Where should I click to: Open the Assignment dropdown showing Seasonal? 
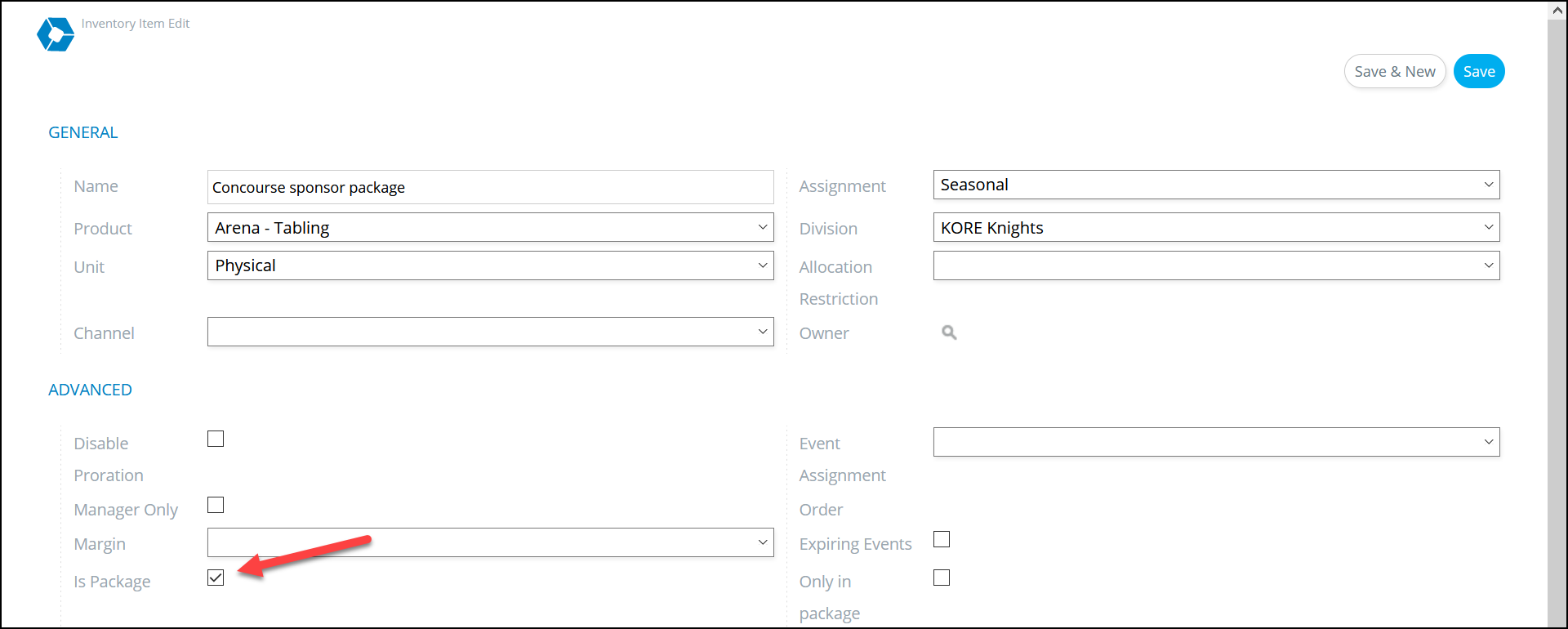click(1217, 185)
